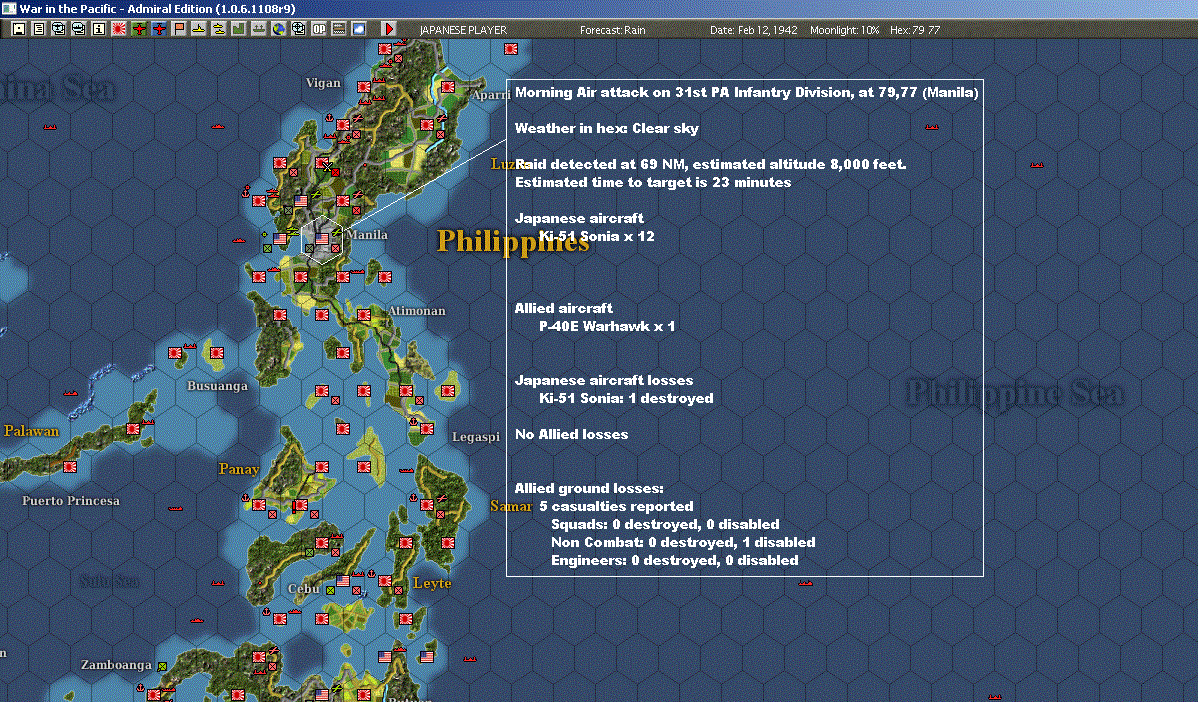Click the rising sun flag toolbar icon
Viewport: 1198px width, 702px height.
click(x=118, y=29)
